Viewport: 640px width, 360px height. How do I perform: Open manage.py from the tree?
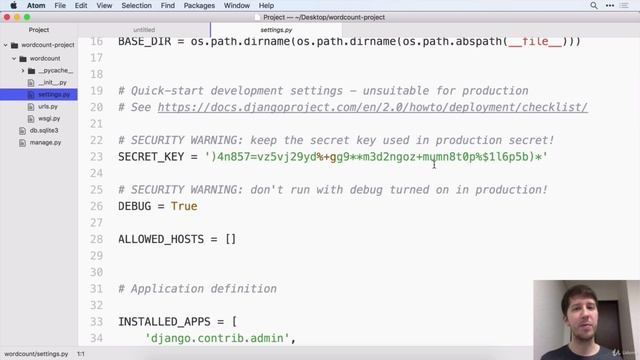coord(45,143)
